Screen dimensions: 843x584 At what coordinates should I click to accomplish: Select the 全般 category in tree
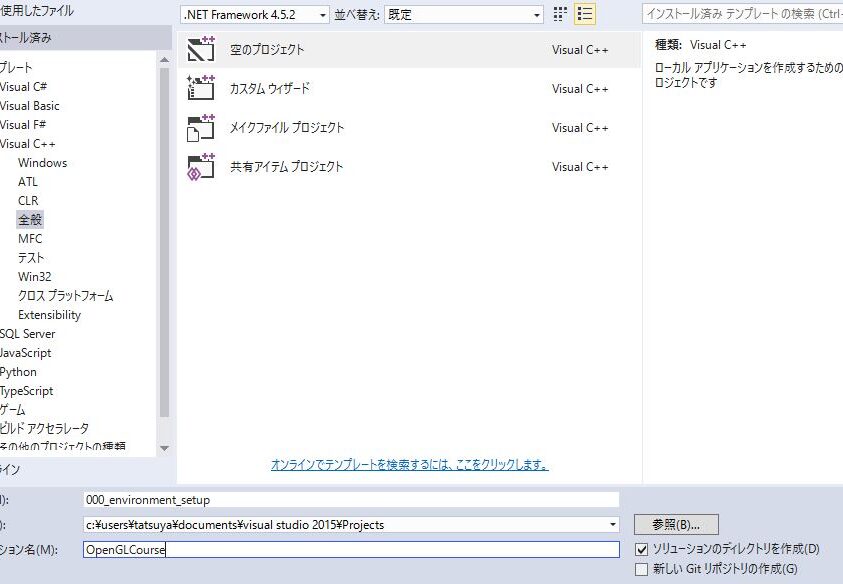click(x=30, y=220)
